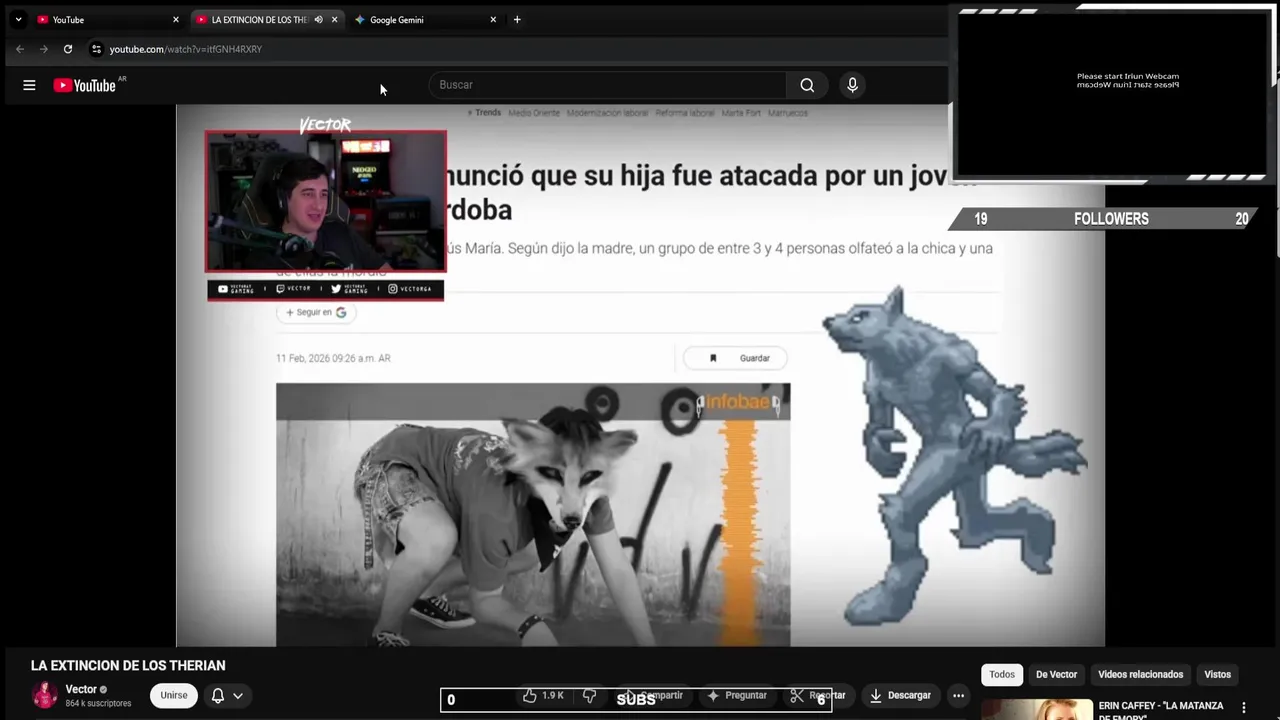The width and height of the screenshot is (1280, 720).
Task: Click the youtube.com address bar URL
Action: click(186, 49)
